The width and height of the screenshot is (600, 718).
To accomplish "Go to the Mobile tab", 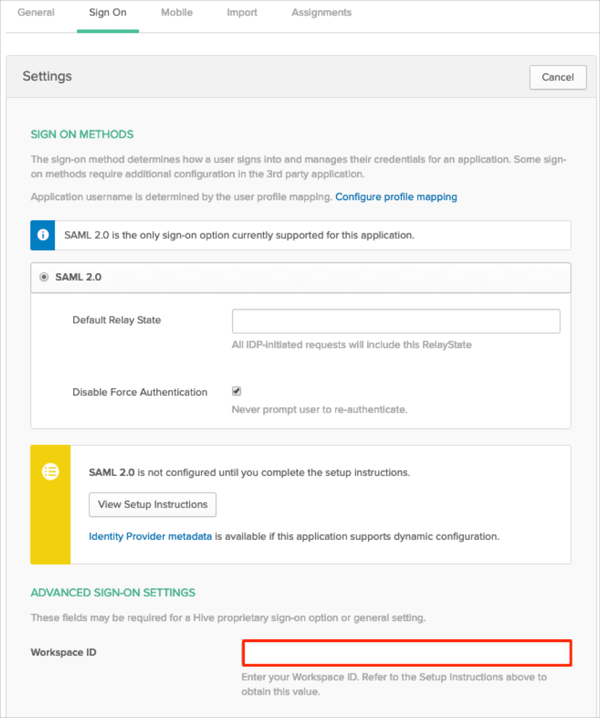I will pos(177,13).
